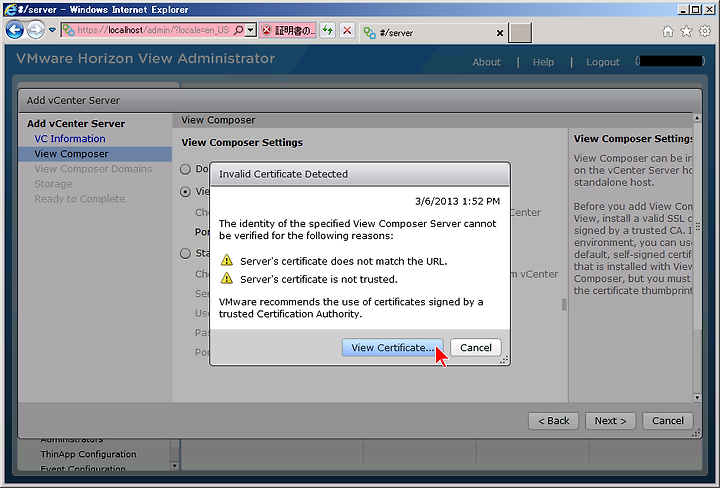Click the Back wizard button
The height and width of the screenshot is (488, 720).
pos(553,421)
